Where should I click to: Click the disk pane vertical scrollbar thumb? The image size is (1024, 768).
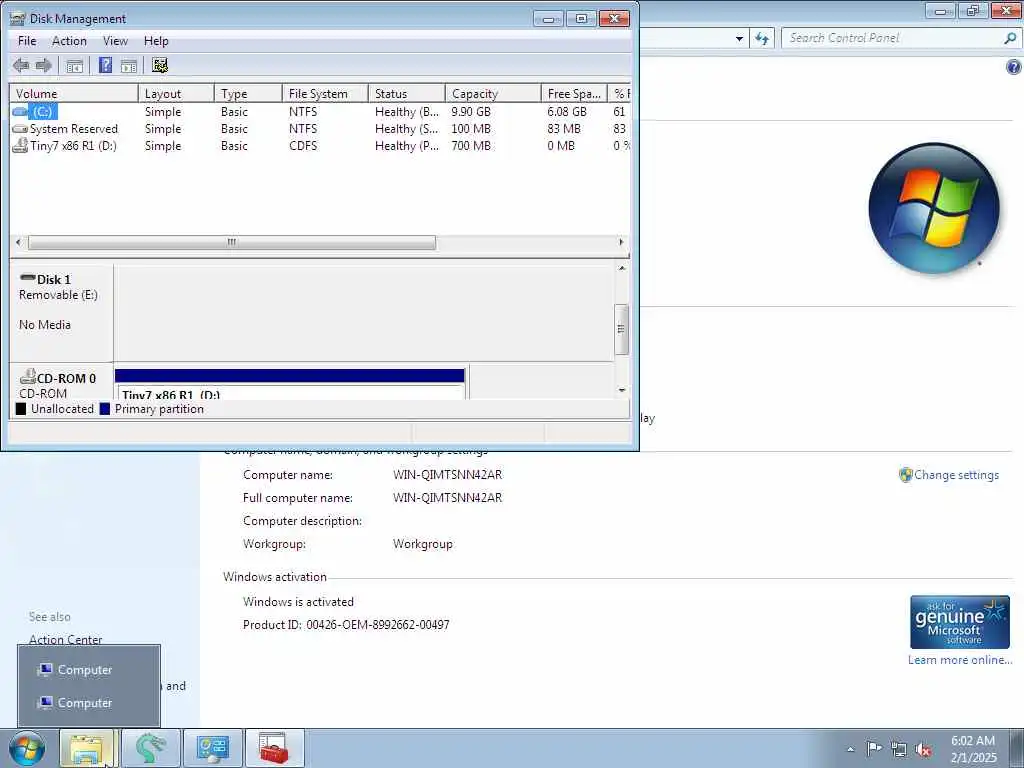[622, 329]
